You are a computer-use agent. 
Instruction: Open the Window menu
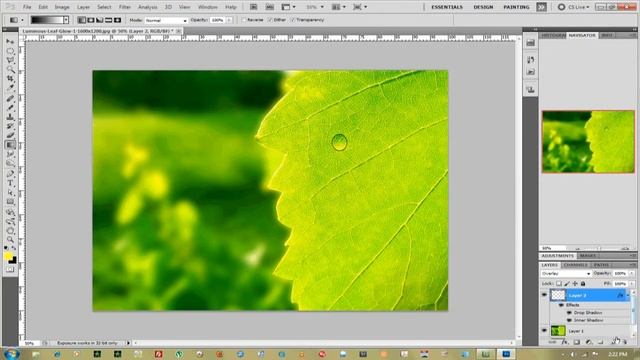[207, 7]
